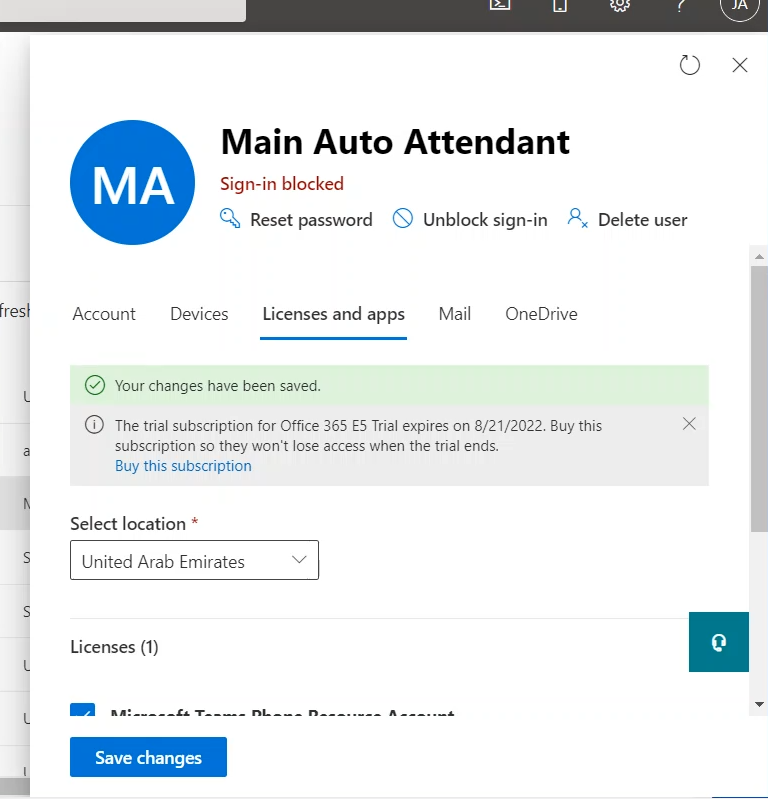
Task: Uncheck Microsoft Teams Phone Resource Account license
Action: click(82, 712)
